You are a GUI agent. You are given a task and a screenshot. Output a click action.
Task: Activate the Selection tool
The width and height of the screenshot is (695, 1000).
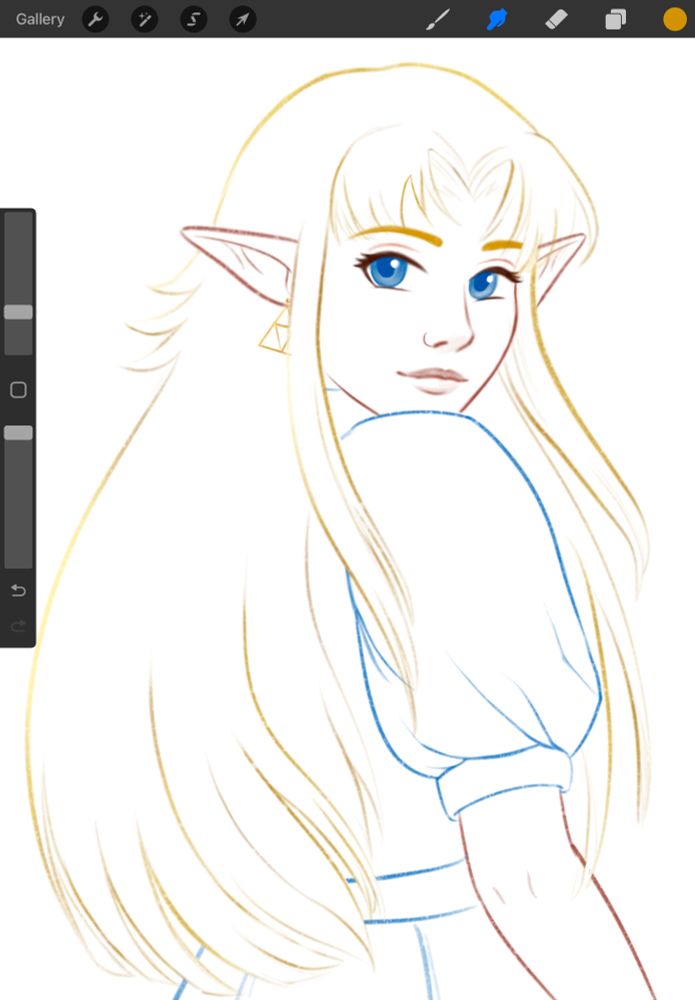(x=194, y=19)
